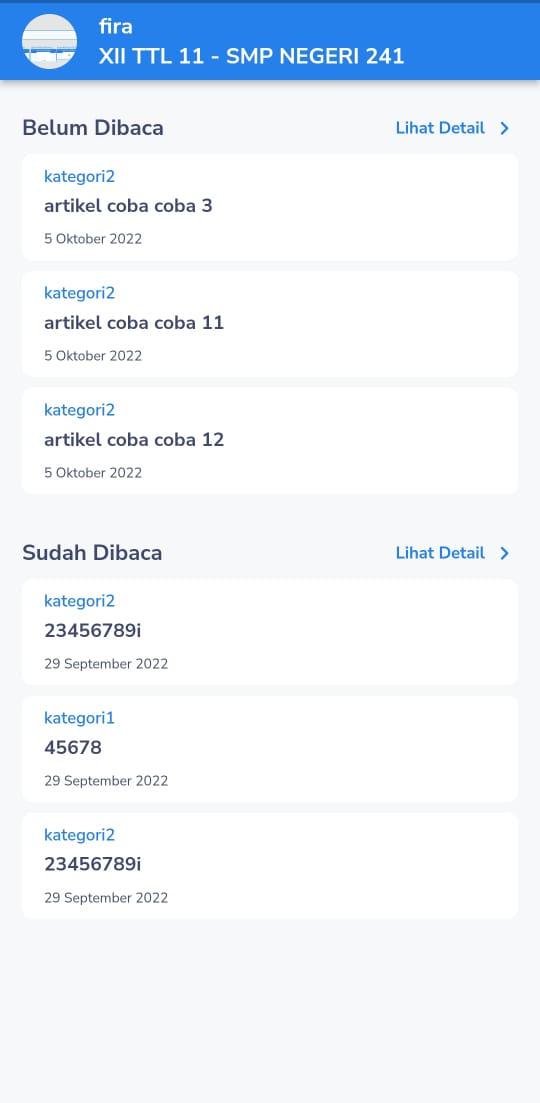Image resolution: width=540 pixels, height=1103 pixels.
Task: Open article 'artikel coba coba 12'
Action: tap(270, 441)
